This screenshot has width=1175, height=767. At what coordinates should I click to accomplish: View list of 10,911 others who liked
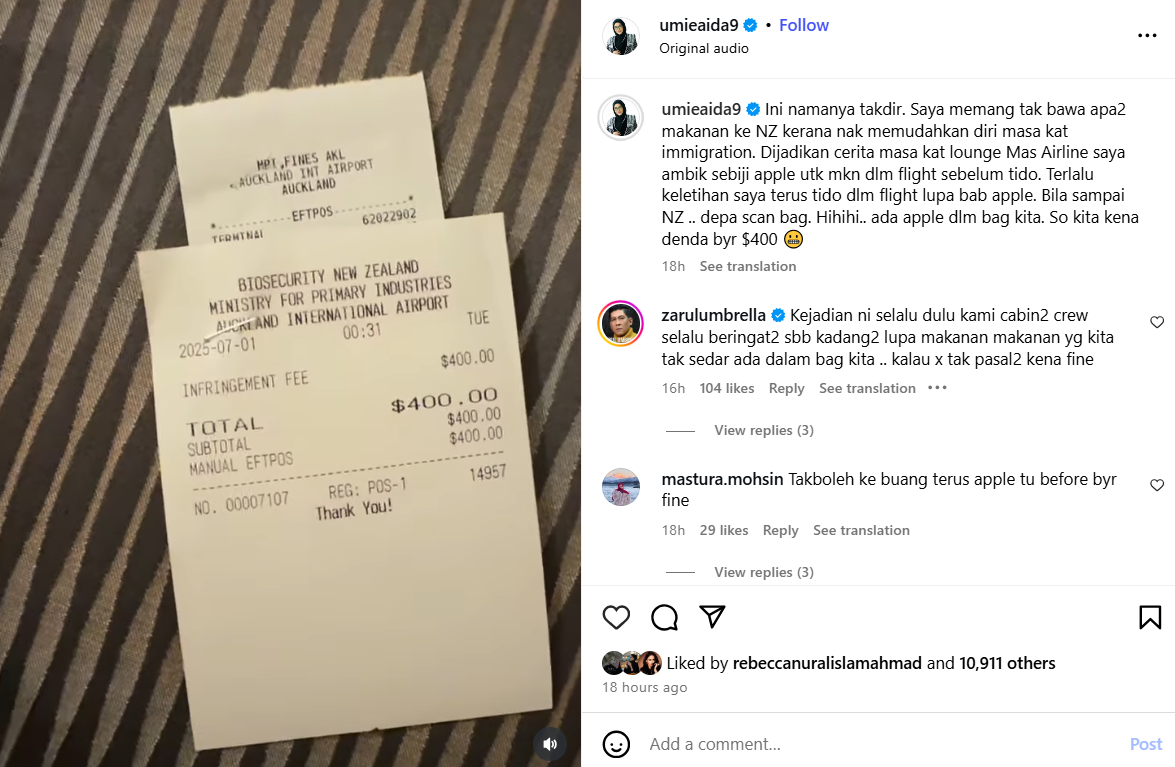1007,663
